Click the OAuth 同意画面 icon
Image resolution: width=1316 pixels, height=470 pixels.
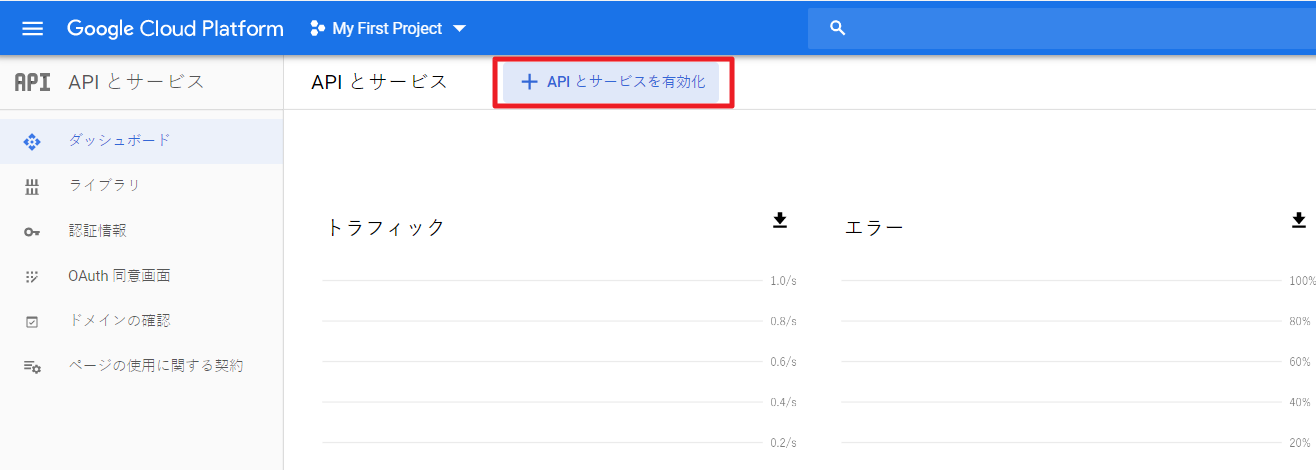[32, 276]
